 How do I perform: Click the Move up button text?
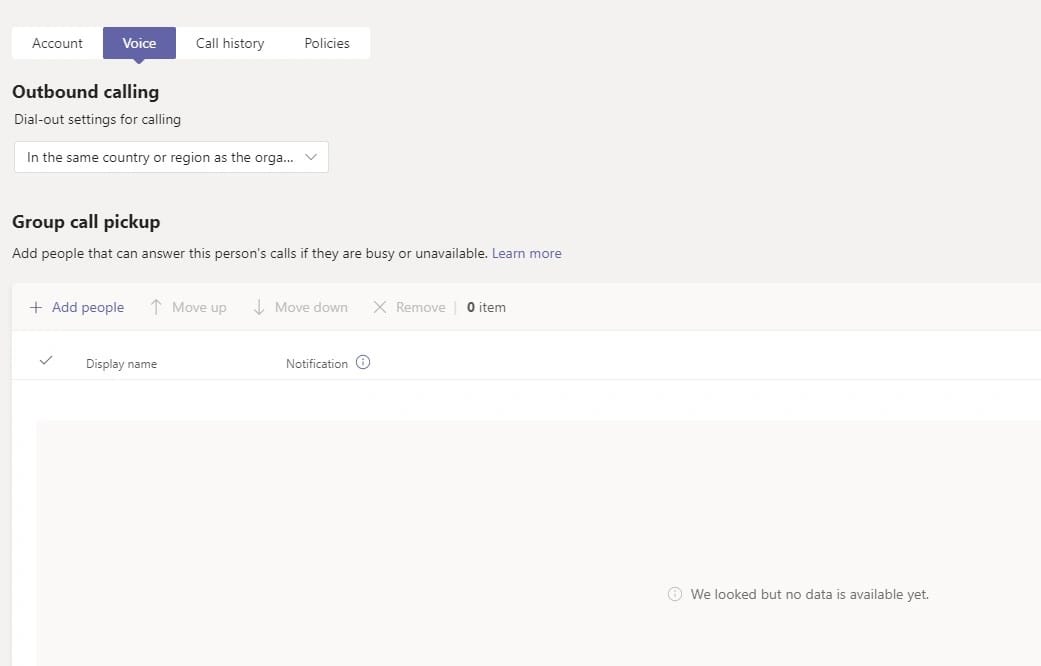pyautogui.click(x=199, y=307)
